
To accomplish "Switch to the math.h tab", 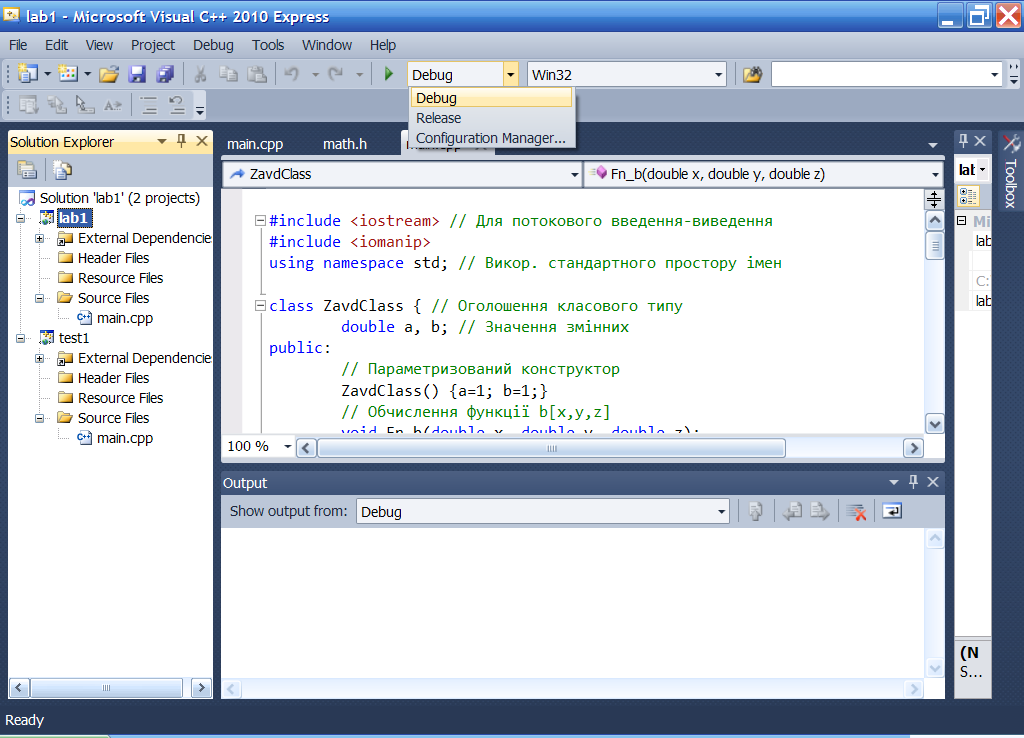I will point(345,144).
